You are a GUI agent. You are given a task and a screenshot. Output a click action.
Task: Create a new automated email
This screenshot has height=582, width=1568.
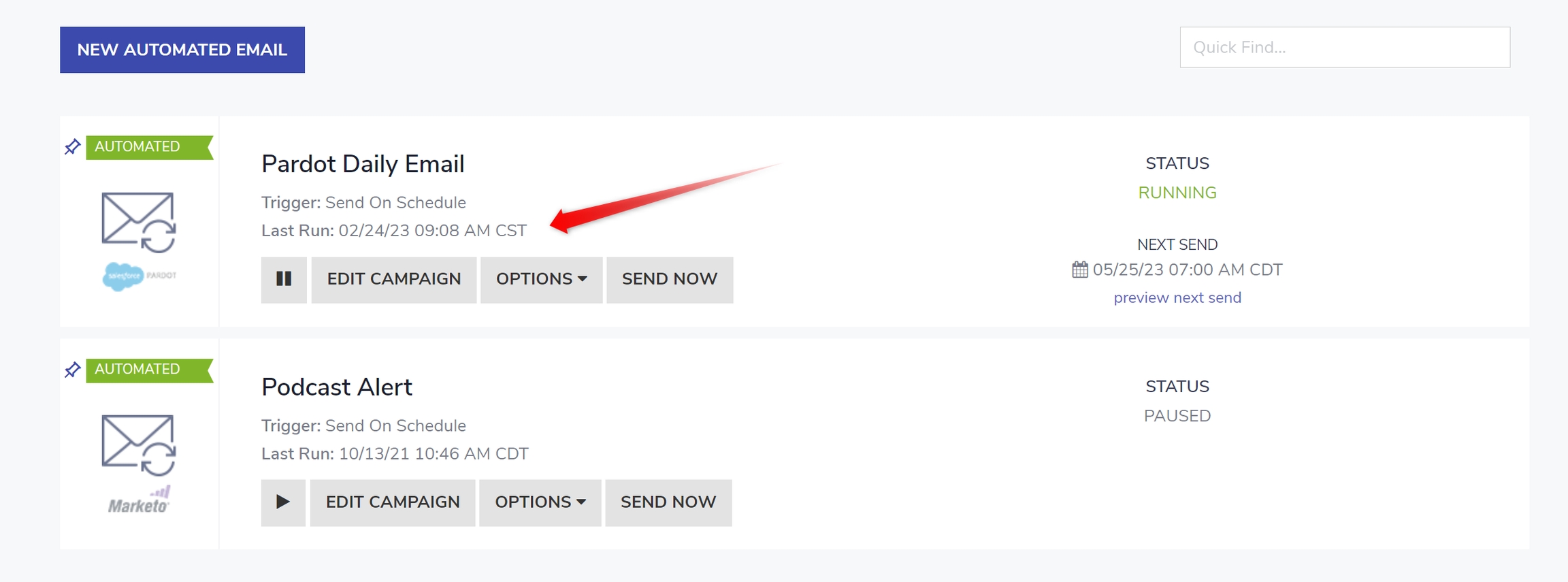[x=182, y=50]
